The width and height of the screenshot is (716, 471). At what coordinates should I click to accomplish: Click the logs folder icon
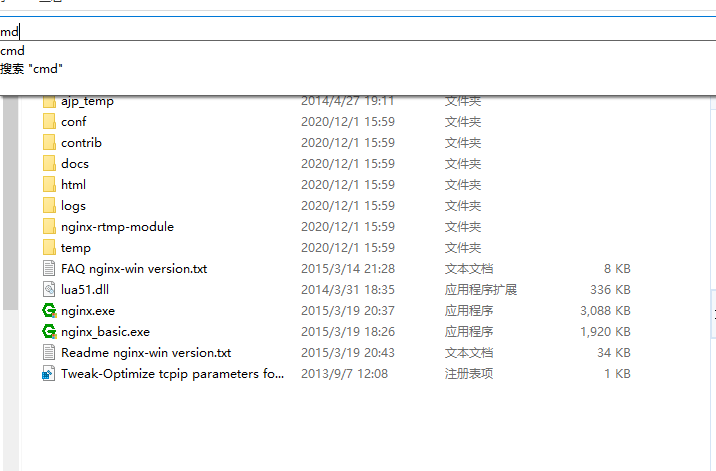click(49, 206)
